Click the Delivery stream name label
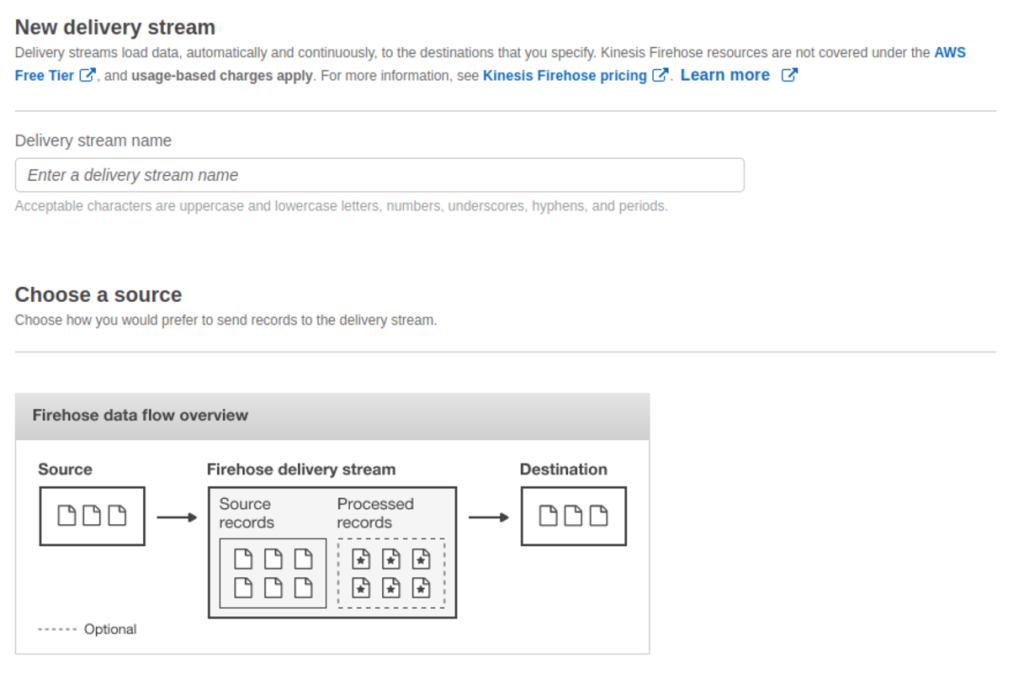This screenshot has height=684, width=1024. coord(93,140)
